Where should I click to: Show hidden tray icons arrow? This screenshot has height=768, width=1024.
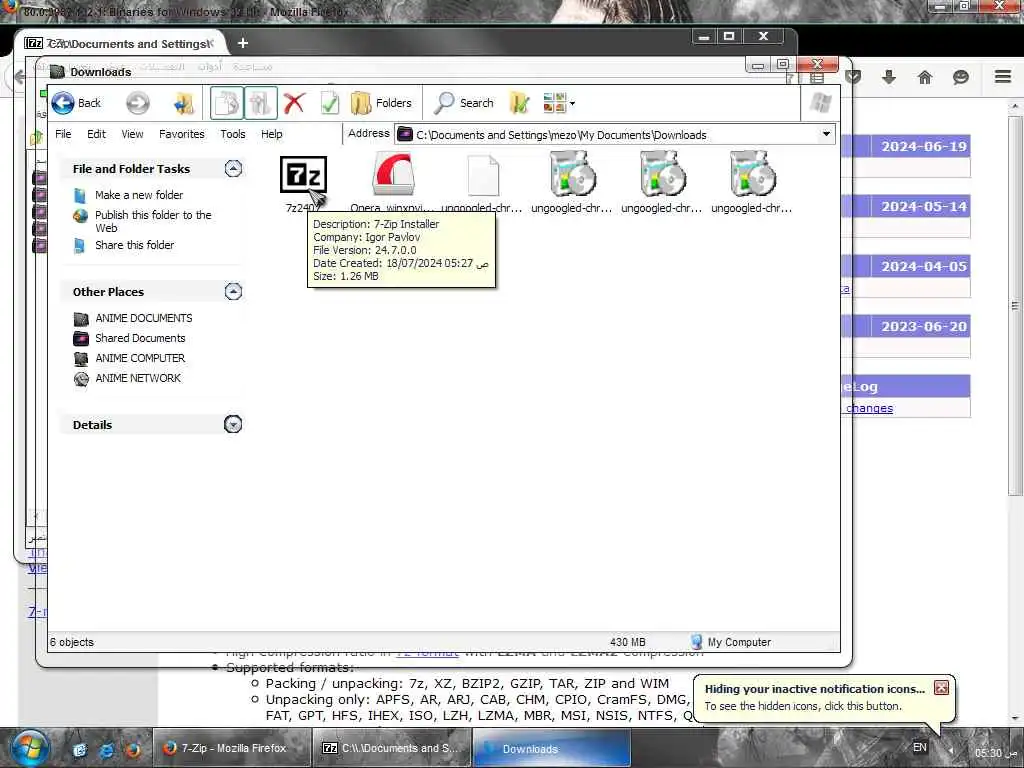(950, 750)
